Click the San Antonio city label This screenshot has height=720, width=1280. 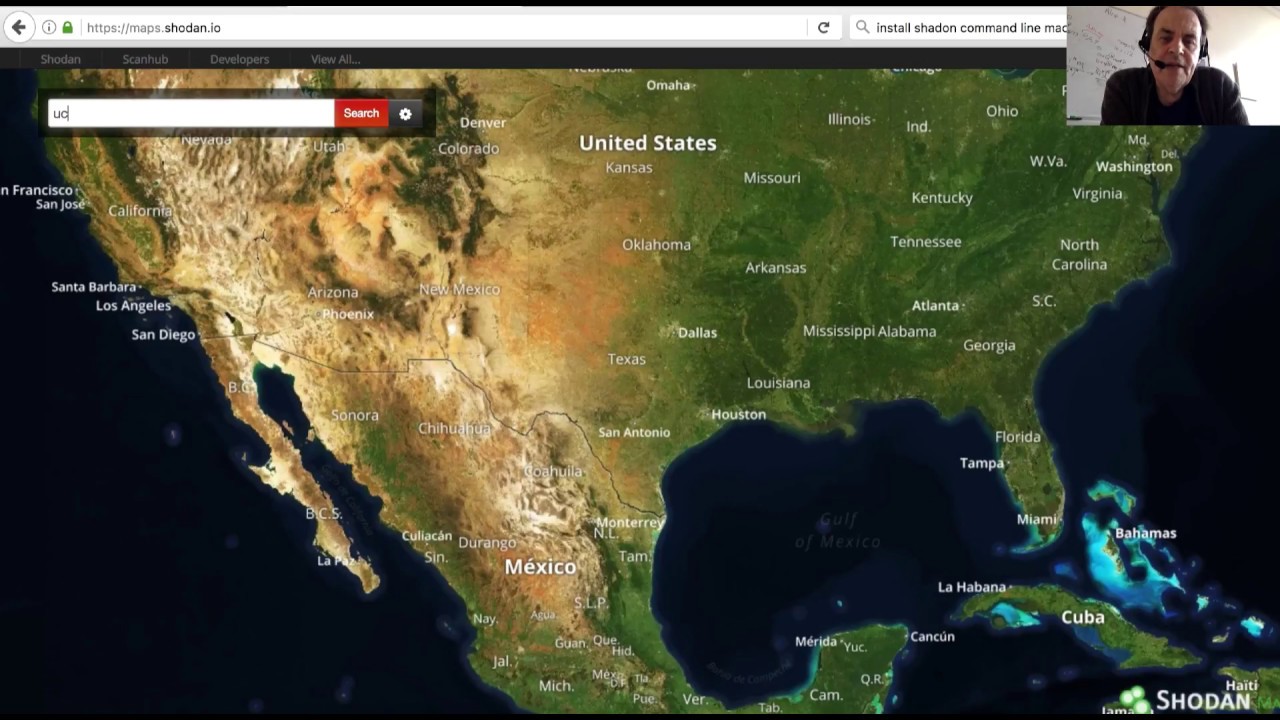click(x=634, y=433)
